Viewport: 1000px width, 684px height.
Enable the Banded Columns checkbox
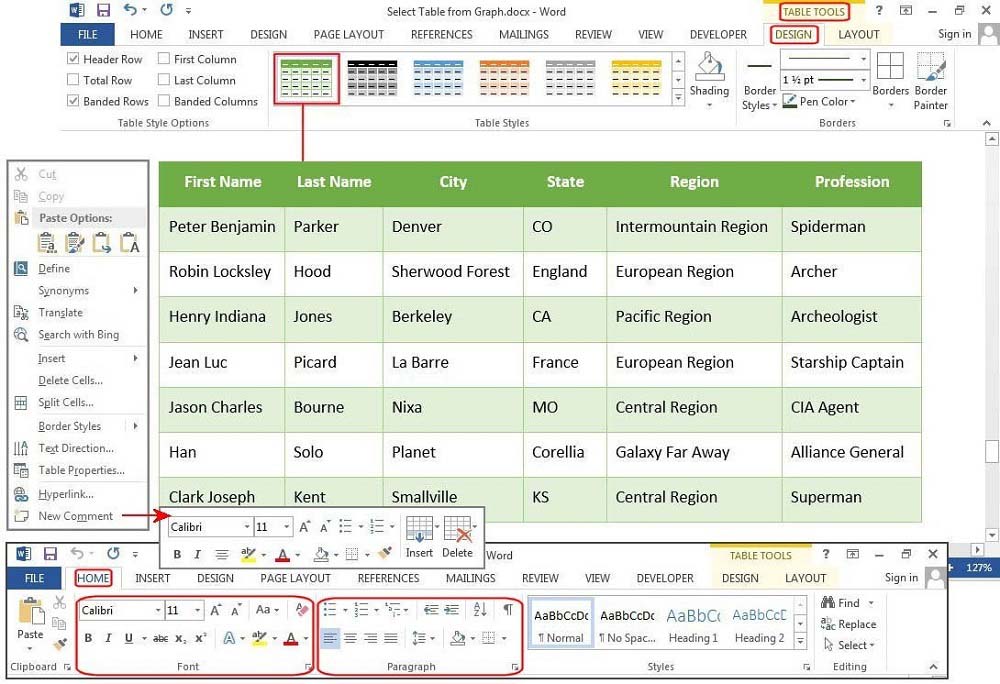click(x=164, y=101)
